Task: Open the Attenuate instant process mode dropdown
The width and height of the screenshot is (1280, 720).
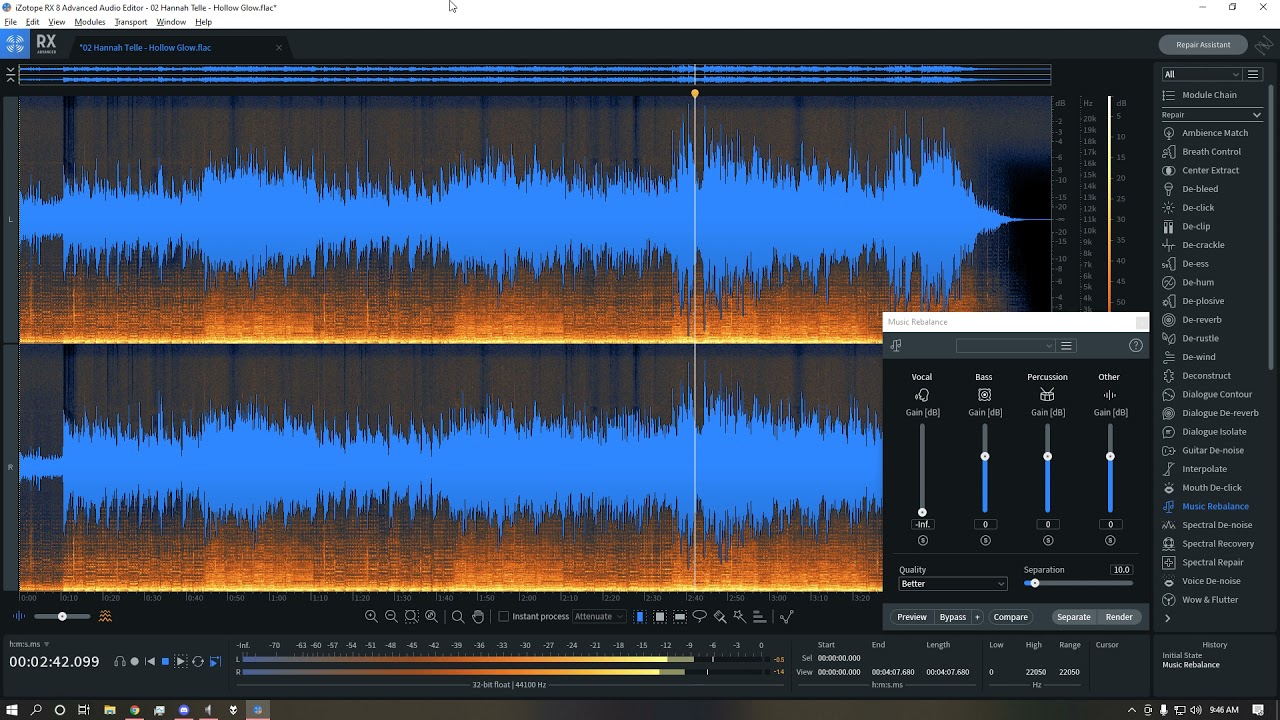Action: click(x=599, y=617)
